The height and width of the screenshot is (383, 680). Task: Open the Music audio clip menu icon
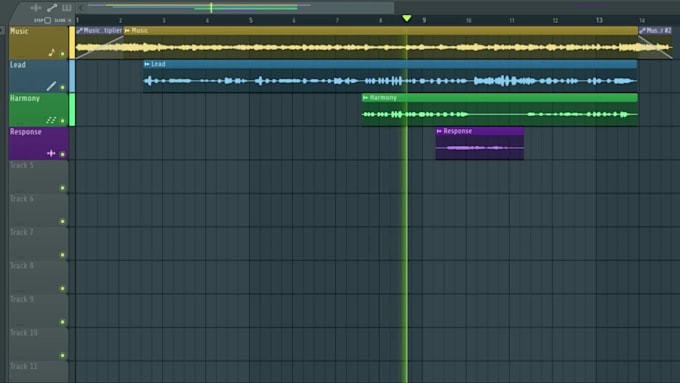127,30
